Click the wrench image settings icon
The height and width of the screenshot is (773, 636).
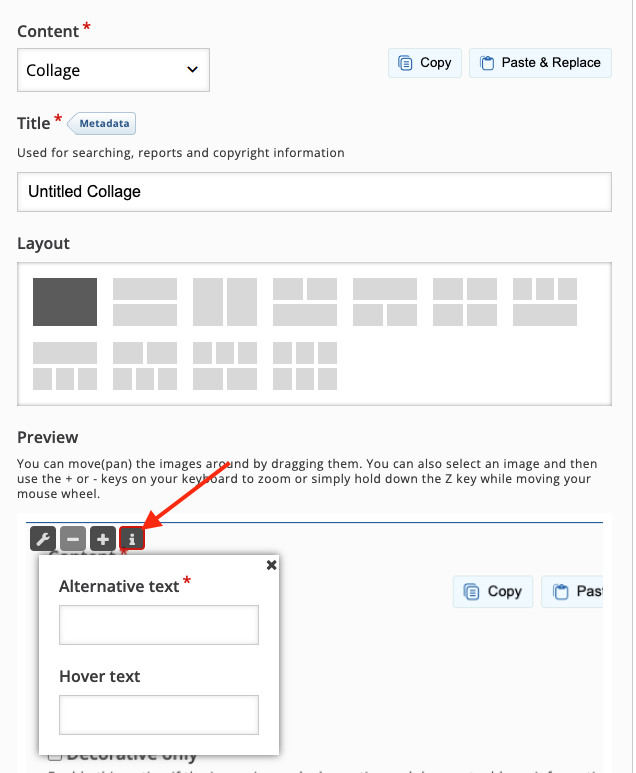pos(42,538)
